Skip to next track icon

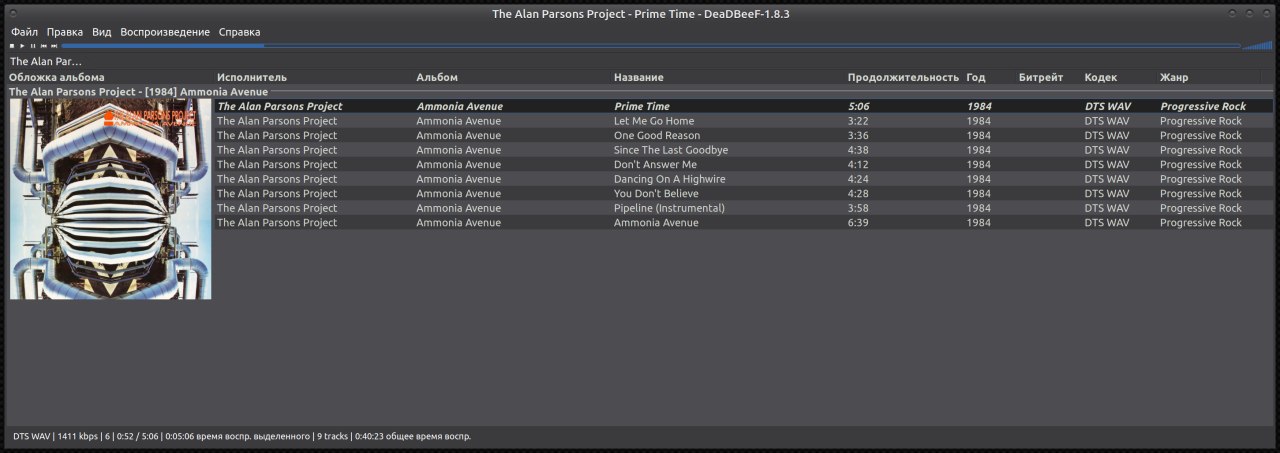pos(54,46)
